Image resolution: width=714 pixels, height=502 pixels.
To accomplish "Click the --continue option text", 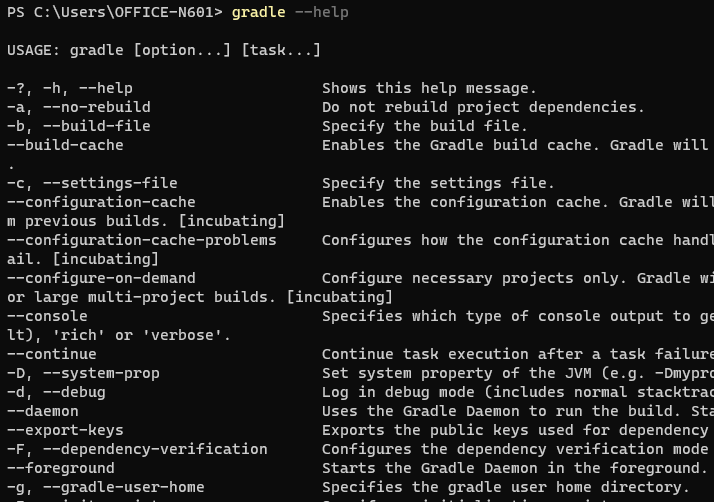I will point(51,354).
